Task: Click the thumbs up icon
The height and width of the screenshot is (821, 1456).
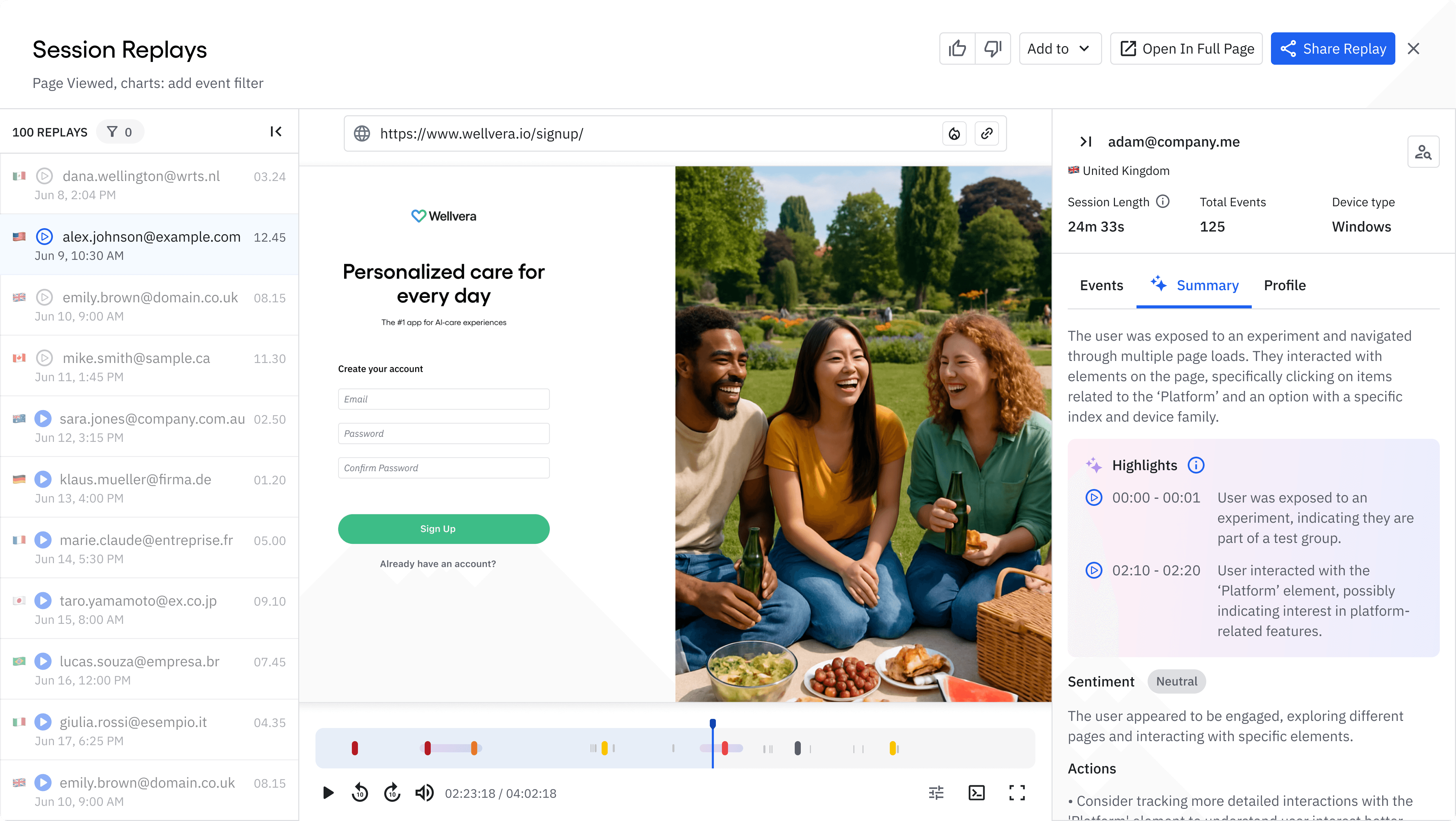Action: point(957,49)
